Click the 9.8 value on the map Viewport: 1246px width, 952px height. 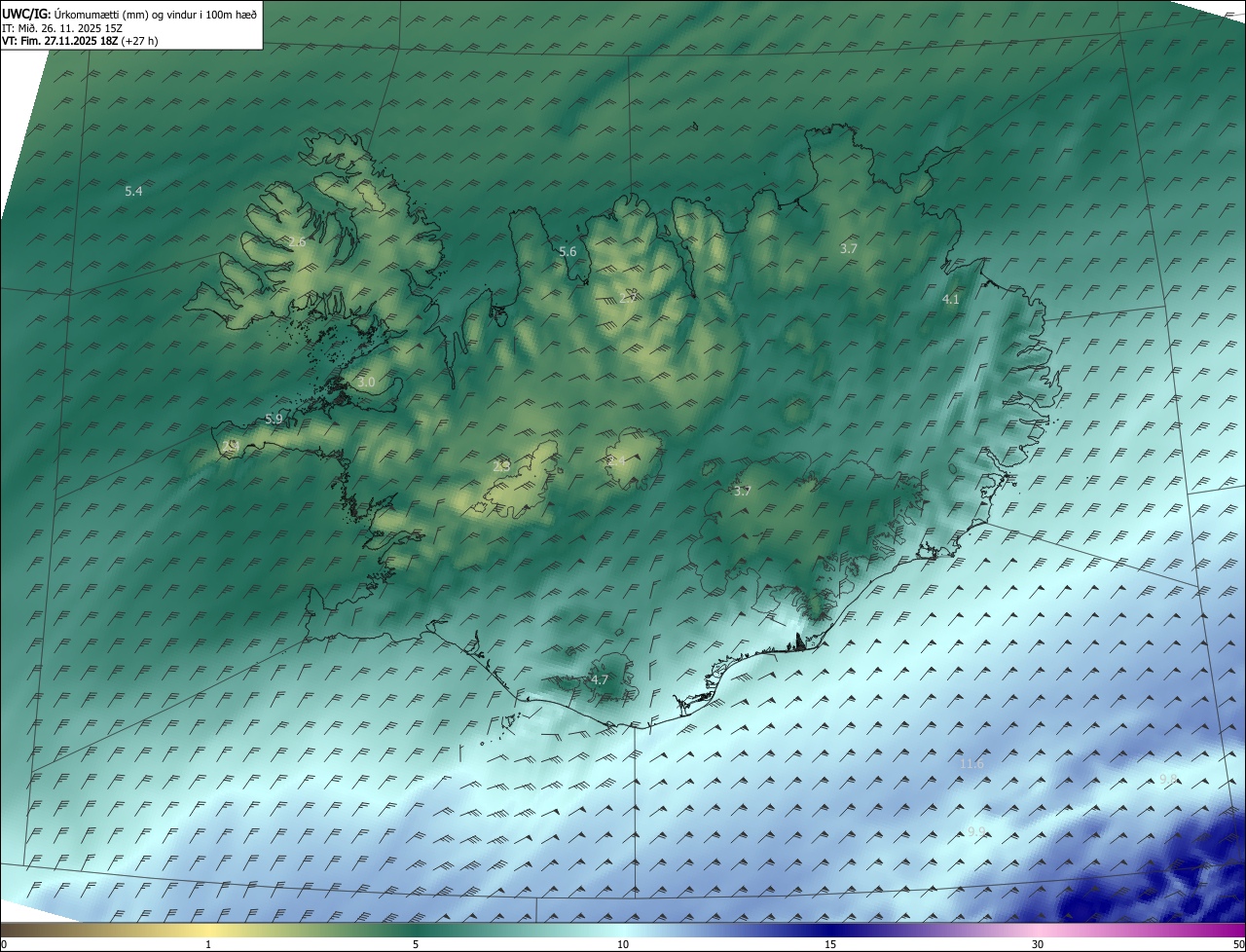[1168, 780]
